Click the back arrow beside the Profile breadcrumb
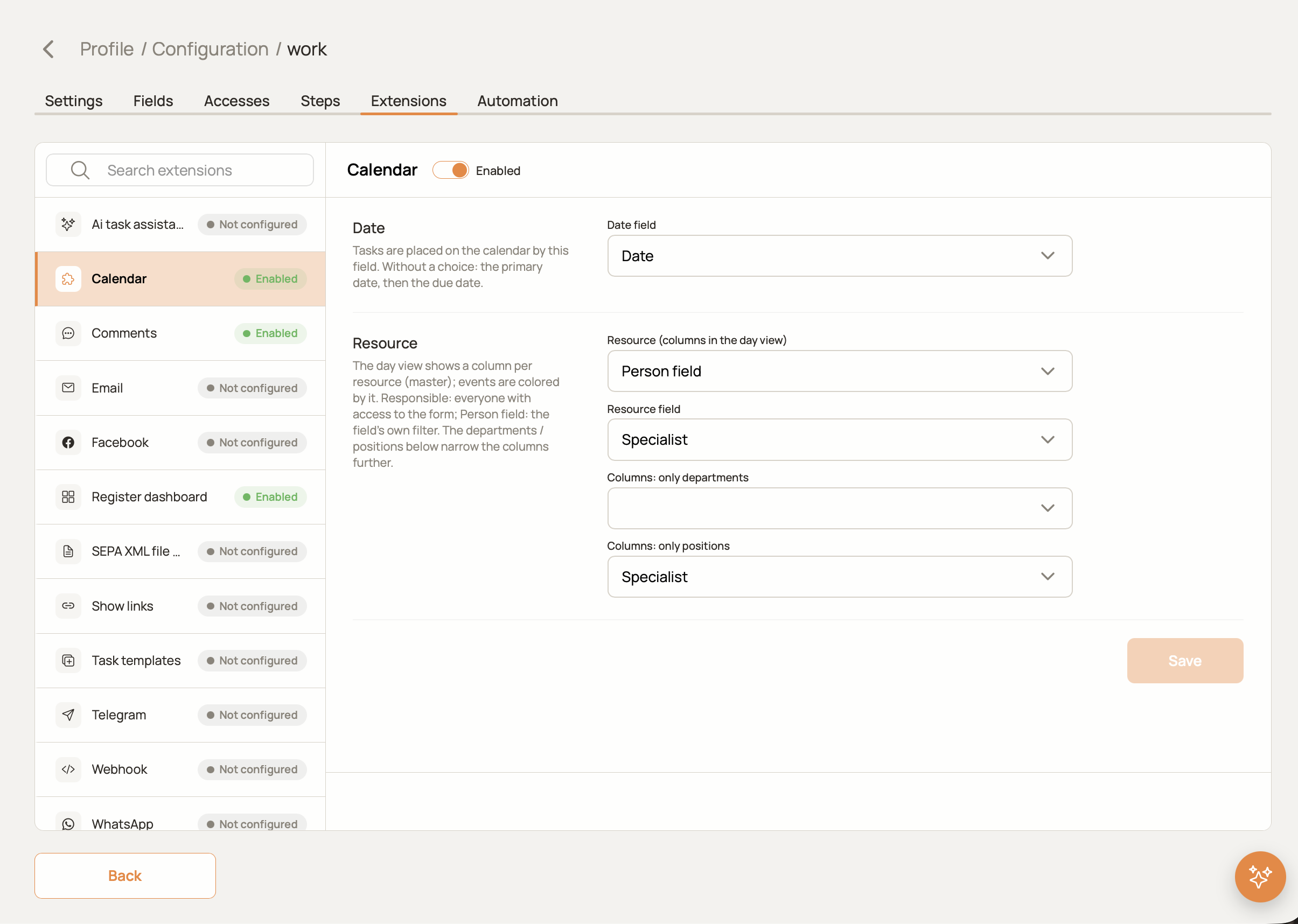This screenshot has width=1298, height=924. (49, 49)
